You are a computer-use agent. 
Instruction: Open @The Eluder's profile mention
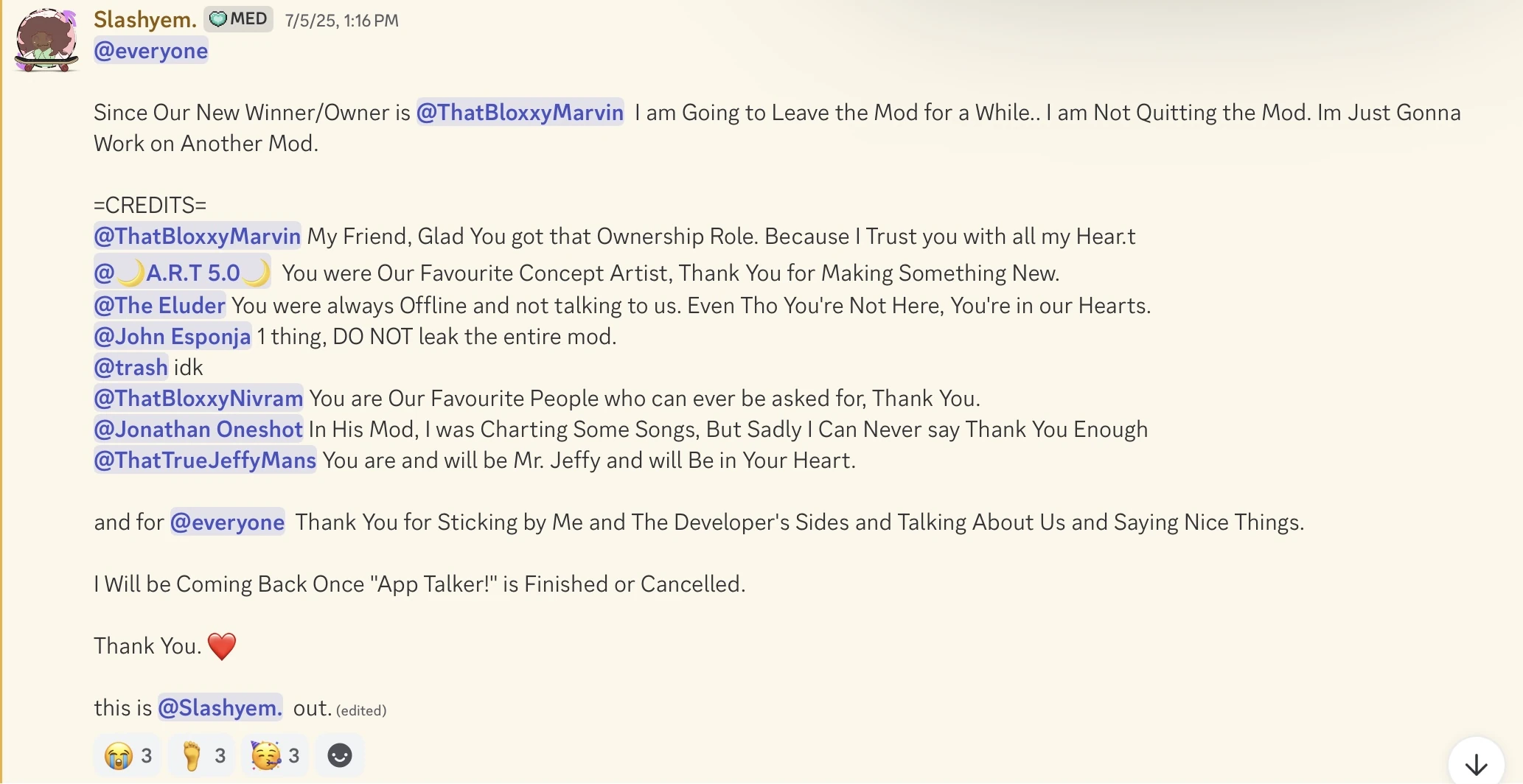(159, 305)
